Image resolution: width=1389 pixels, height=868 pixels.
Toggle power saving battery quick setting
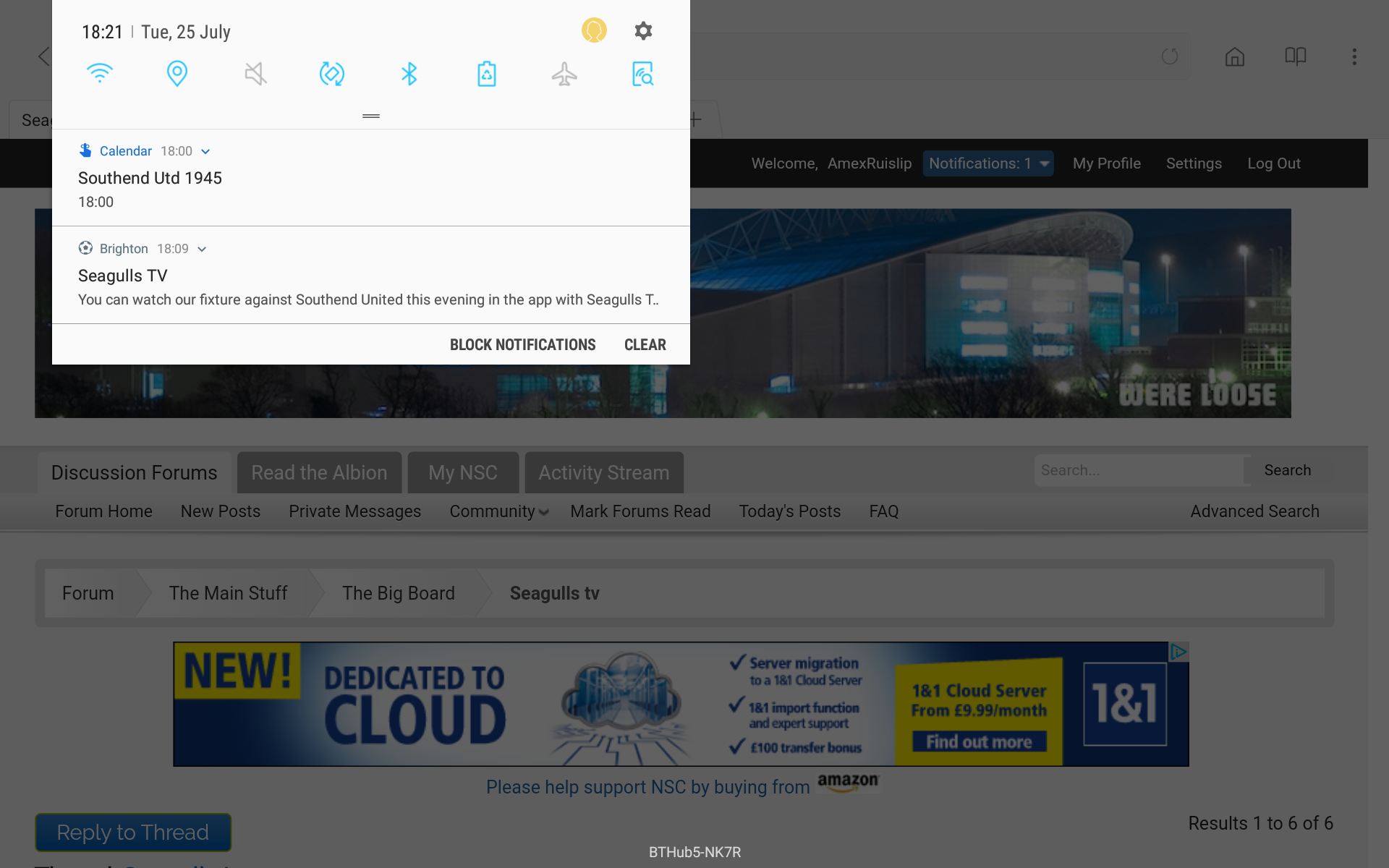point(487,73)
